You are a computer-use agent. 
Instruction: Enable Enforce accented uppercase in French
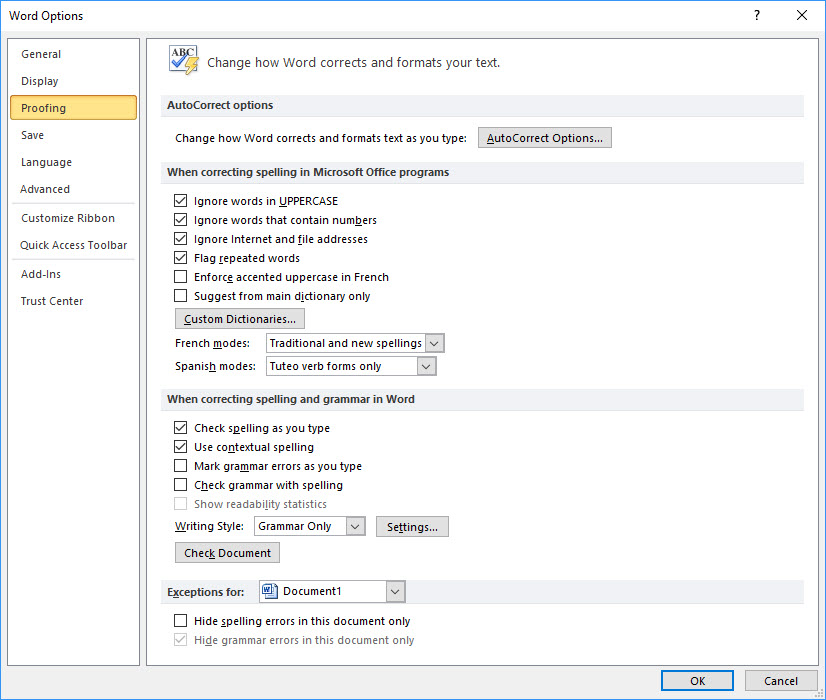181,277
